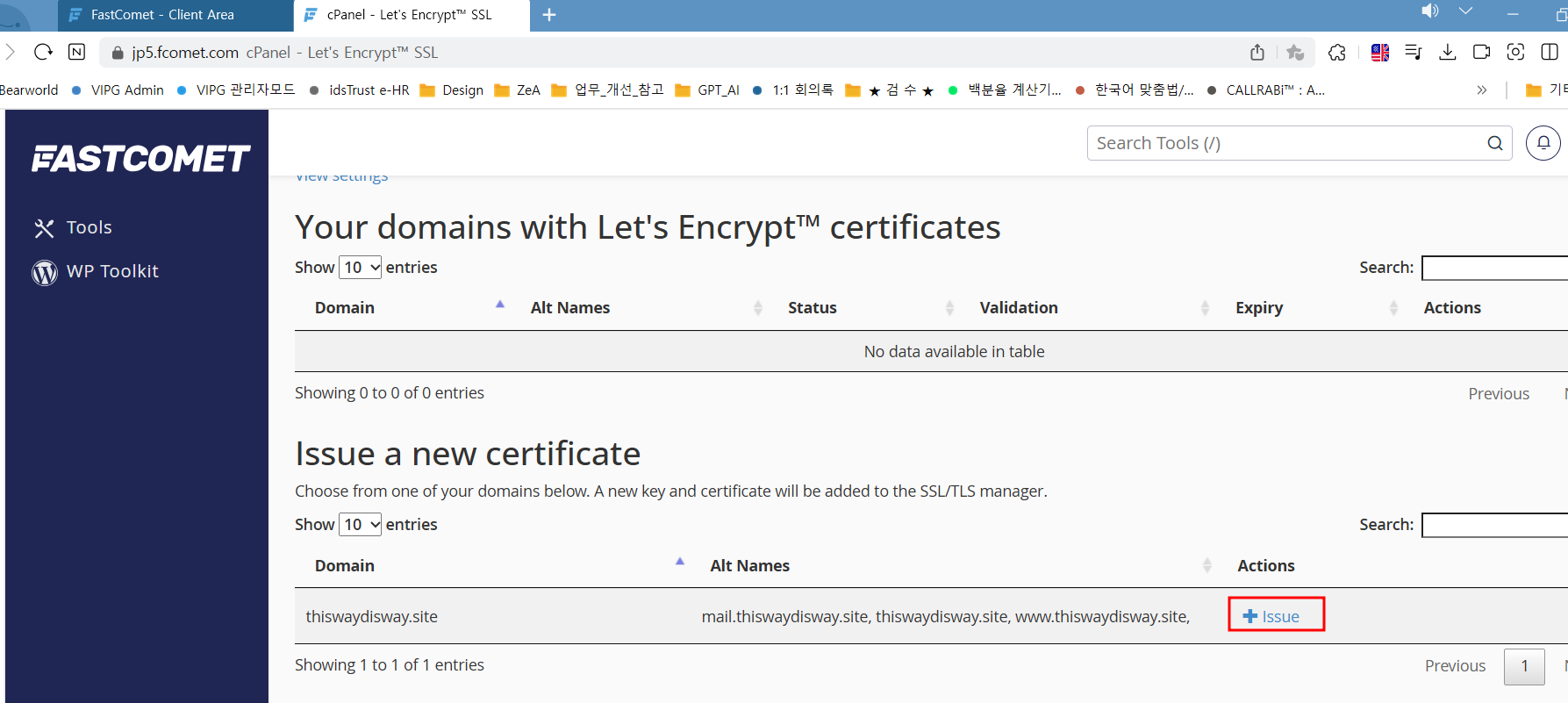
Task: Click the share icon in address bar
Action: coord(1257,53)
